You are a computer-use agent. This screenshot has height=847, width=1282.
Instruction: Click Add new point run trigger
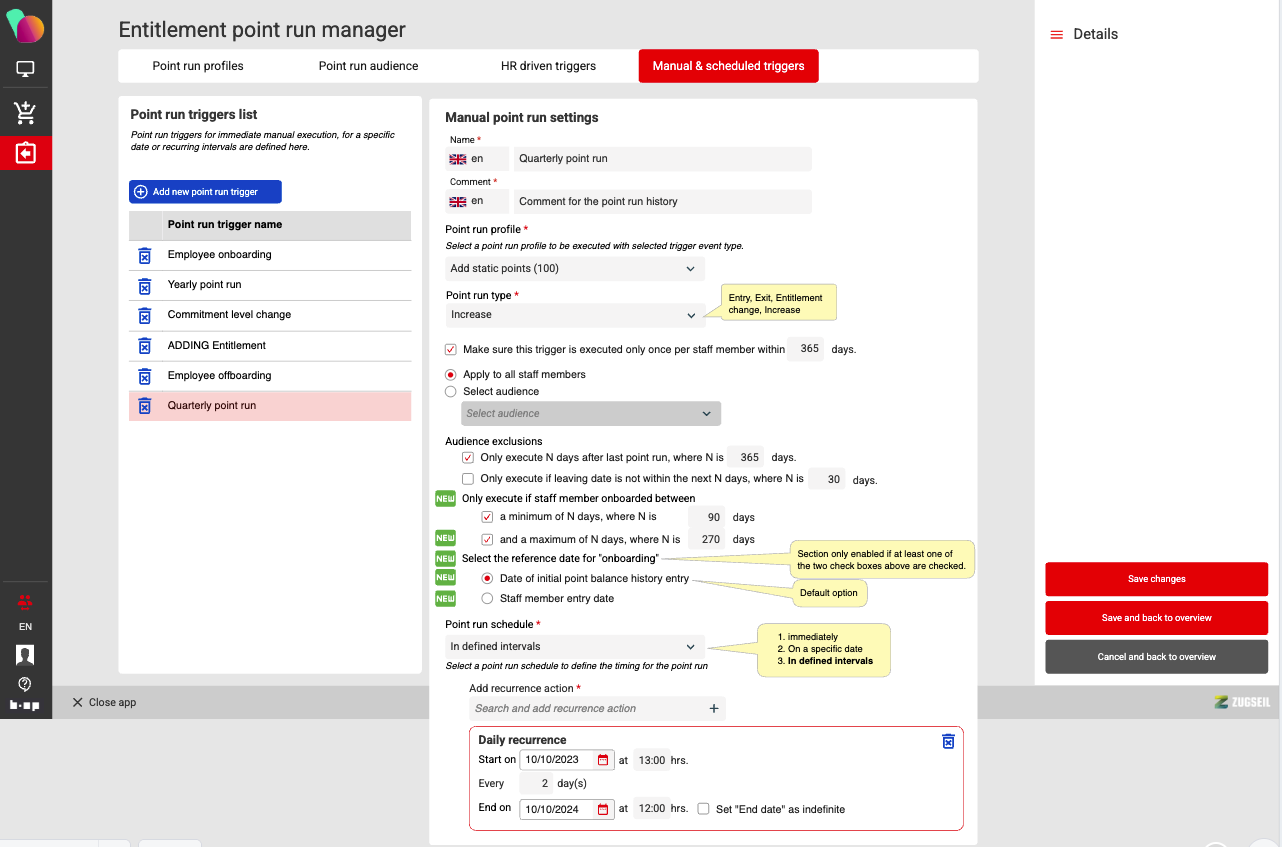coord(205,192)
